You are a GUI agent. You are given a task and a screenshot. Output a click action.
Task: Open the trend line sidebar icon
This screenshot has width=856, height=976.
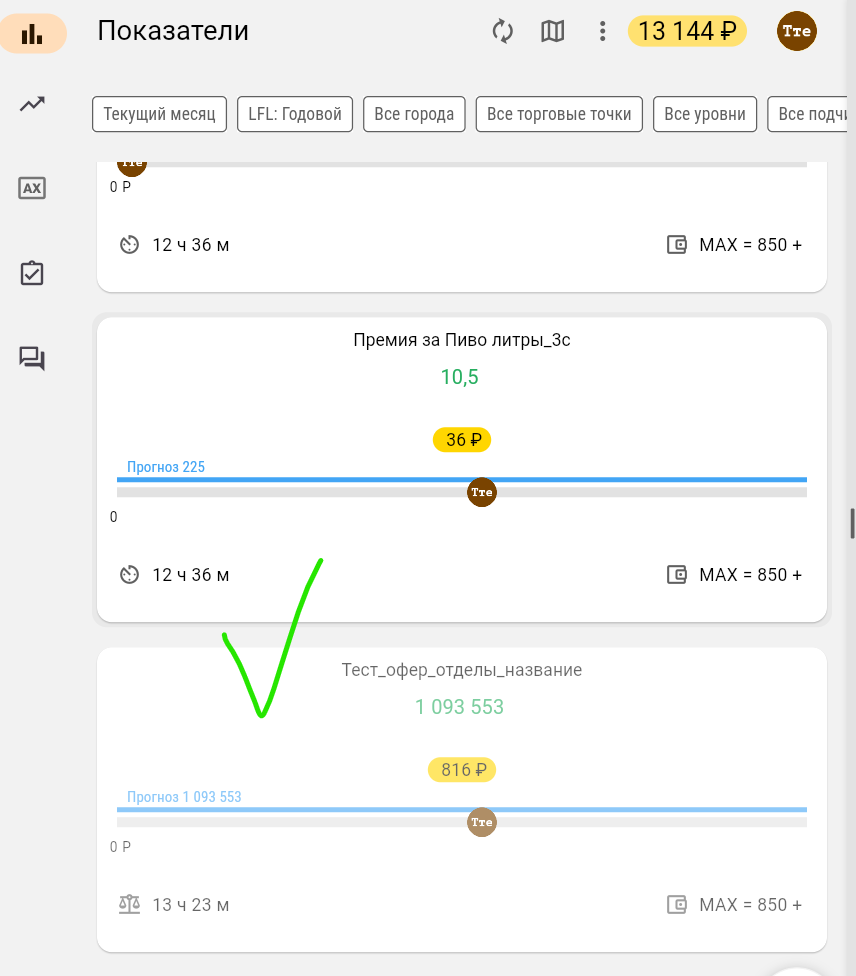[32, 104]
